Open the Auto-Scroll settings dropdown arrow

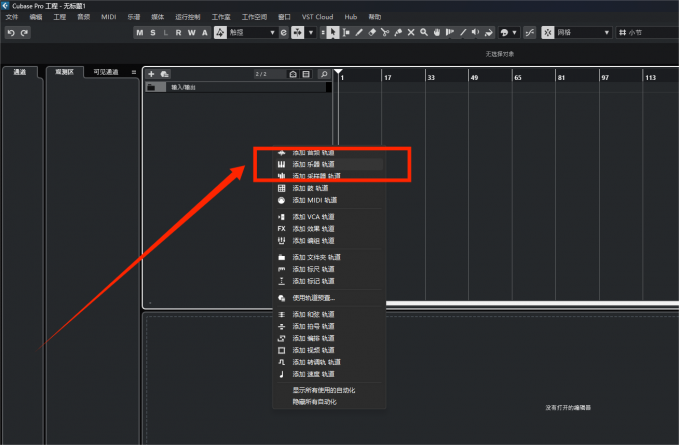pos(311,32)
